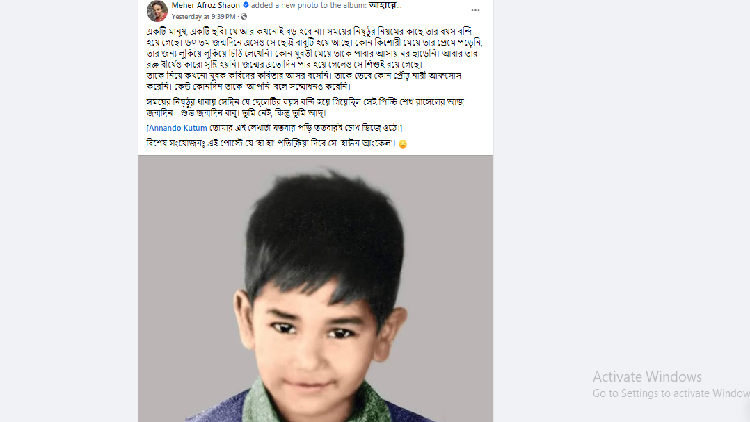Click the 'added a new photo' header text

[x=309, y=5]
